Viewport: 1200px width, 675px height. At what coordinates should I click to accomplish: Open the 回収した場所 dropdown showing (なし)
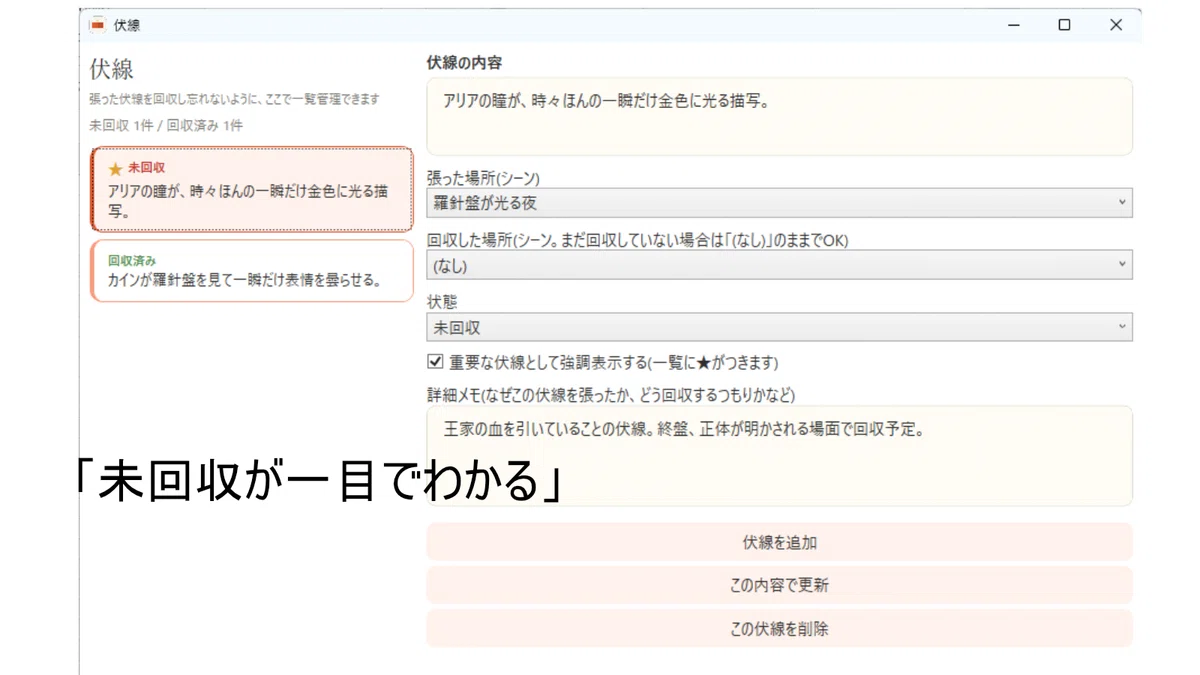[779, 265]
